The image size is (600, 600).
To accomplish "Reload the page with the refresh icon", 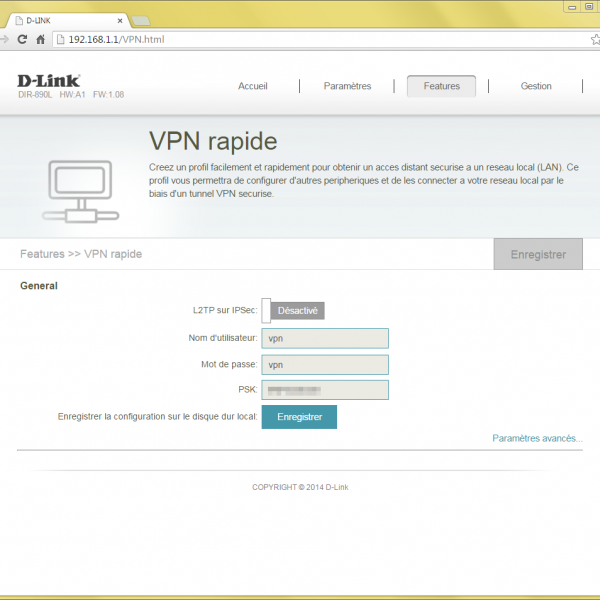I will pos(22,40).
